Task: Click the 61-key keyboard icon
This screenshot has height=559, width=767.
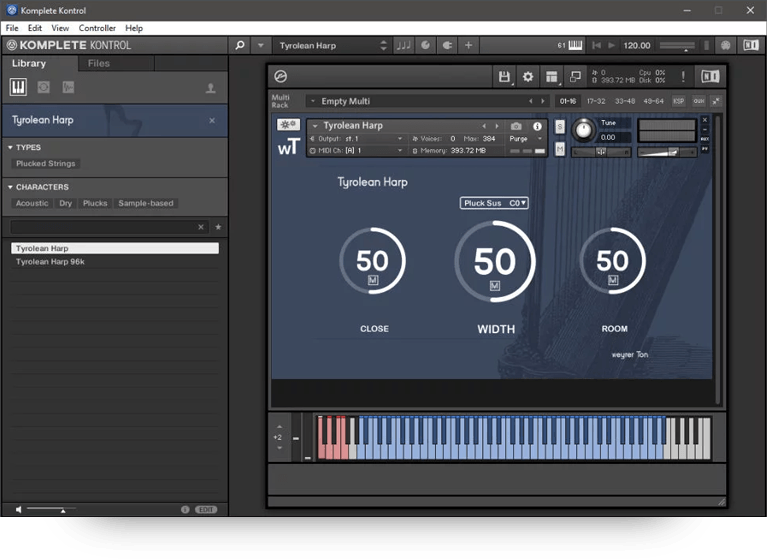Action: point(575,45)
